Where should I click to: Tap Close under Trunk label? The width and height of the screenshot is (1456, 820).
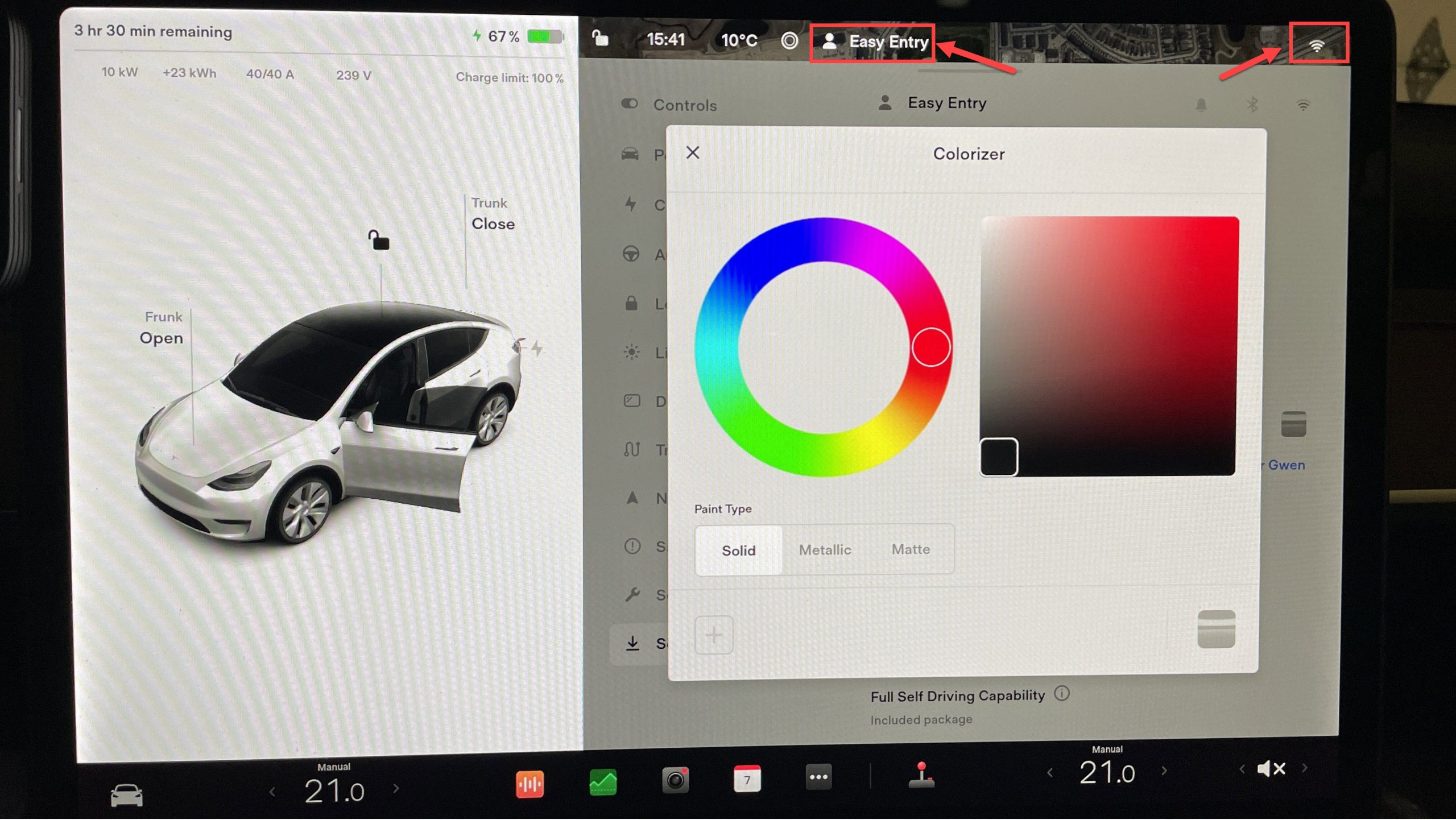[x=493, y=224]
